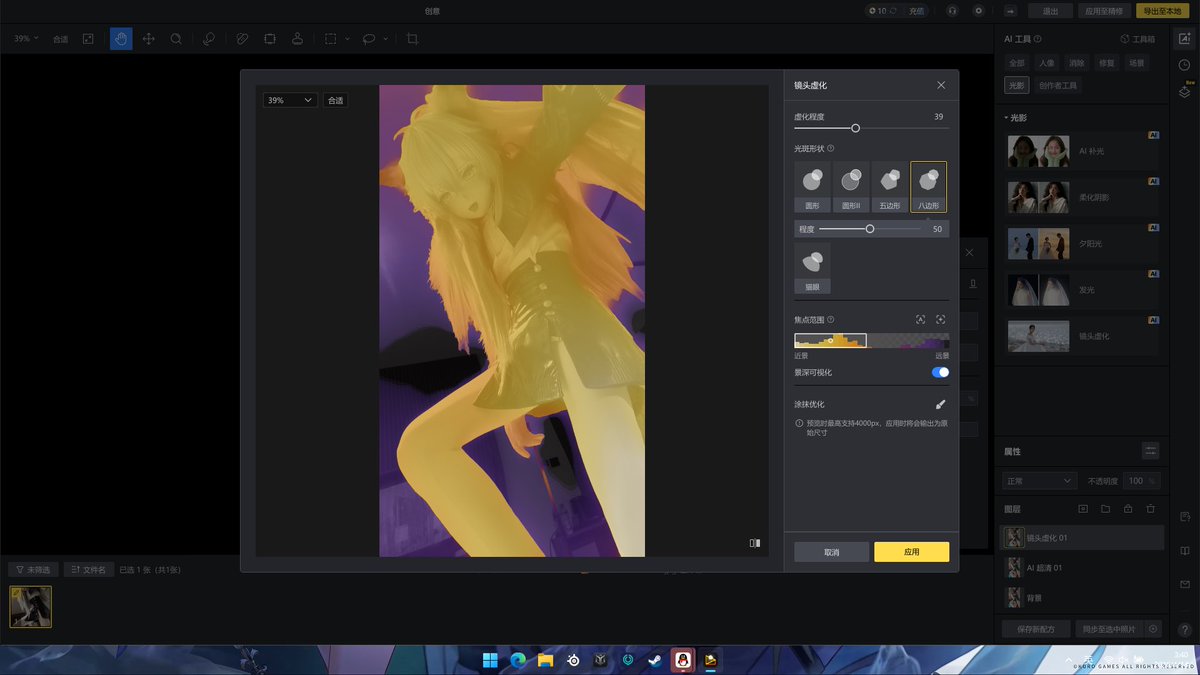Select the rectangular marquee selection tool

(x=330, y=39)
